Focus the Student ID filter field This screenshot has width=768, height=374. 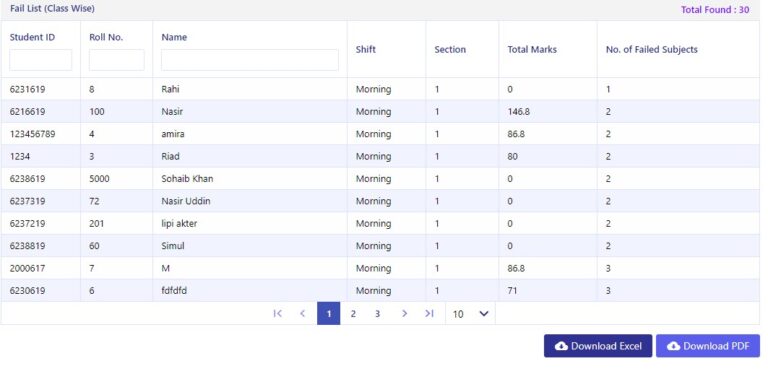point(41,60)
